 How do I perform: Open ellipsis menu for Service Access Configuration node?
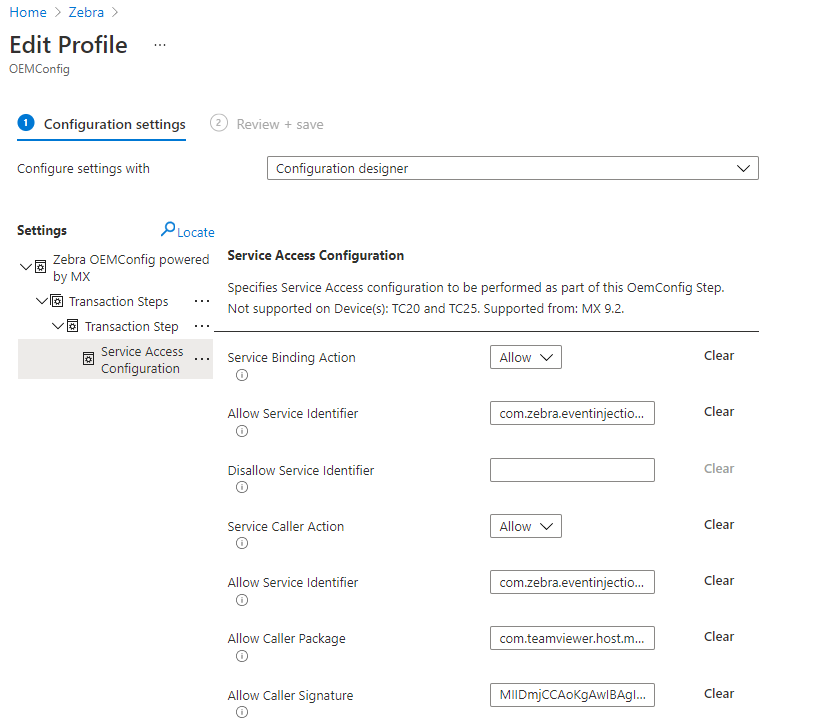[202, 359]
